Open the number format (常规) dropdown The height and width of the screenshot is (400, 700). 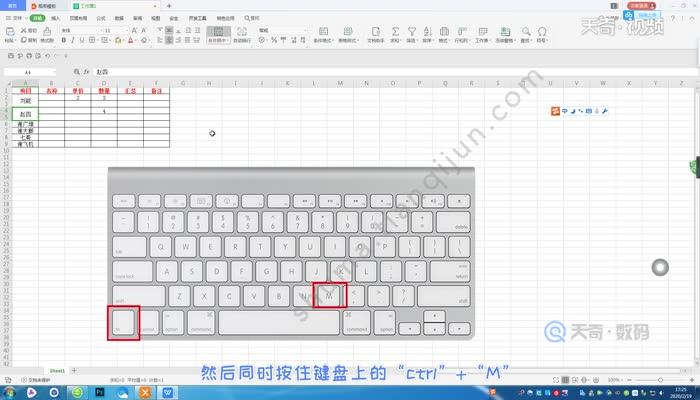304,30
